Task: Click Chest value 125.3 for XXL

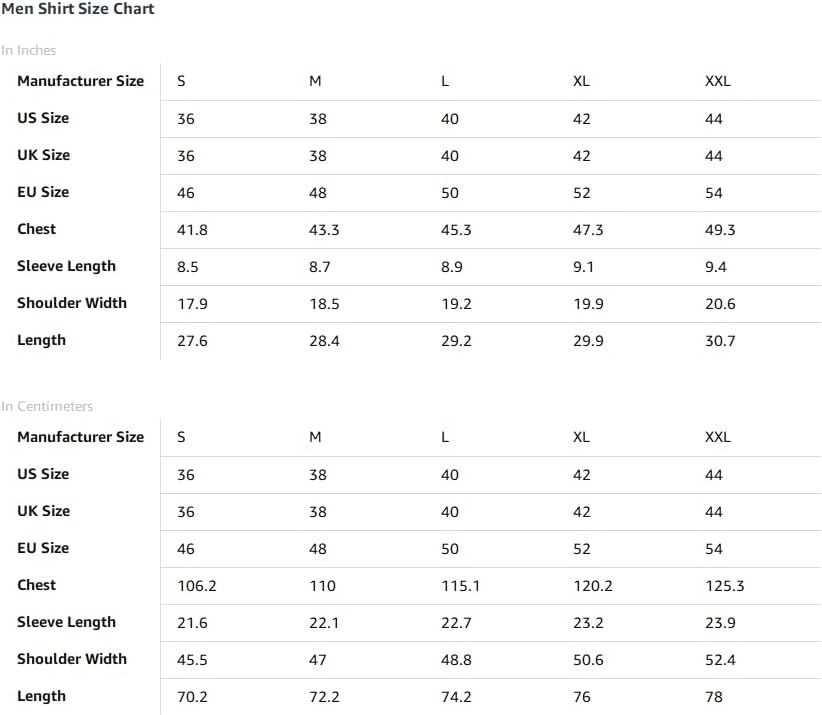Action: pos(724,586)
